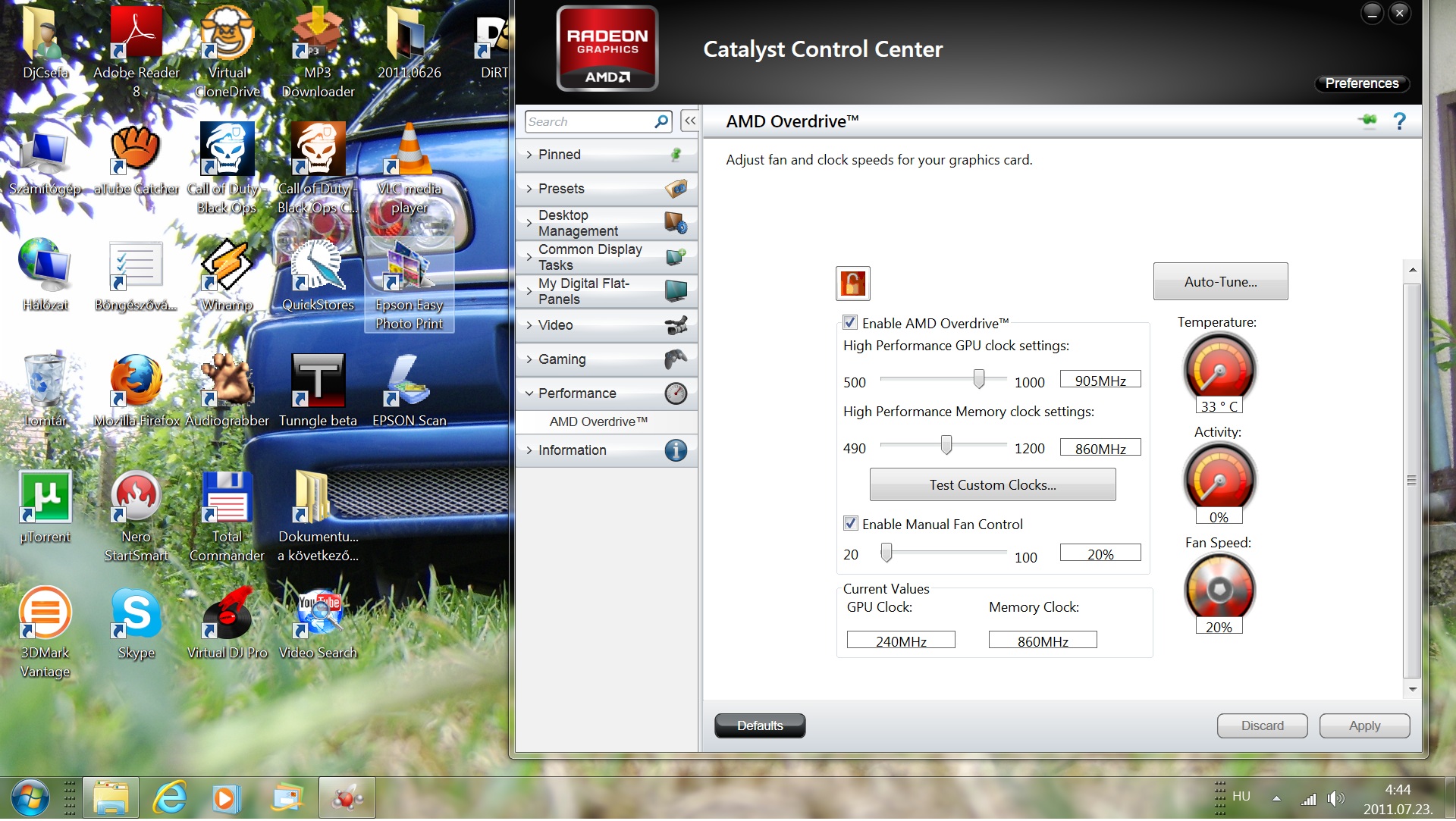Screen dimensions: 1456x821
Task: Click the help question mark icon
Action: click(x=1399, y=121)
